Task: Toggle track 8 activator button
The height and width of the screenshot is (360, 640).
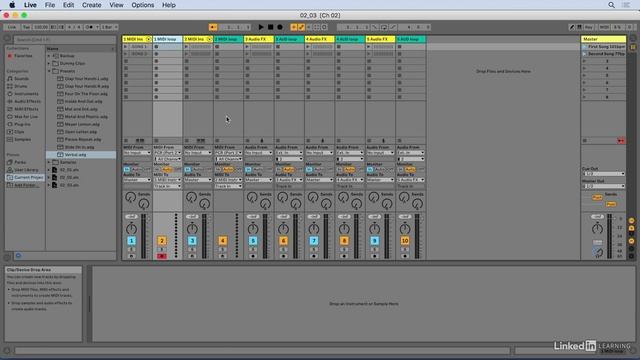Action: (x=344, y=241)
